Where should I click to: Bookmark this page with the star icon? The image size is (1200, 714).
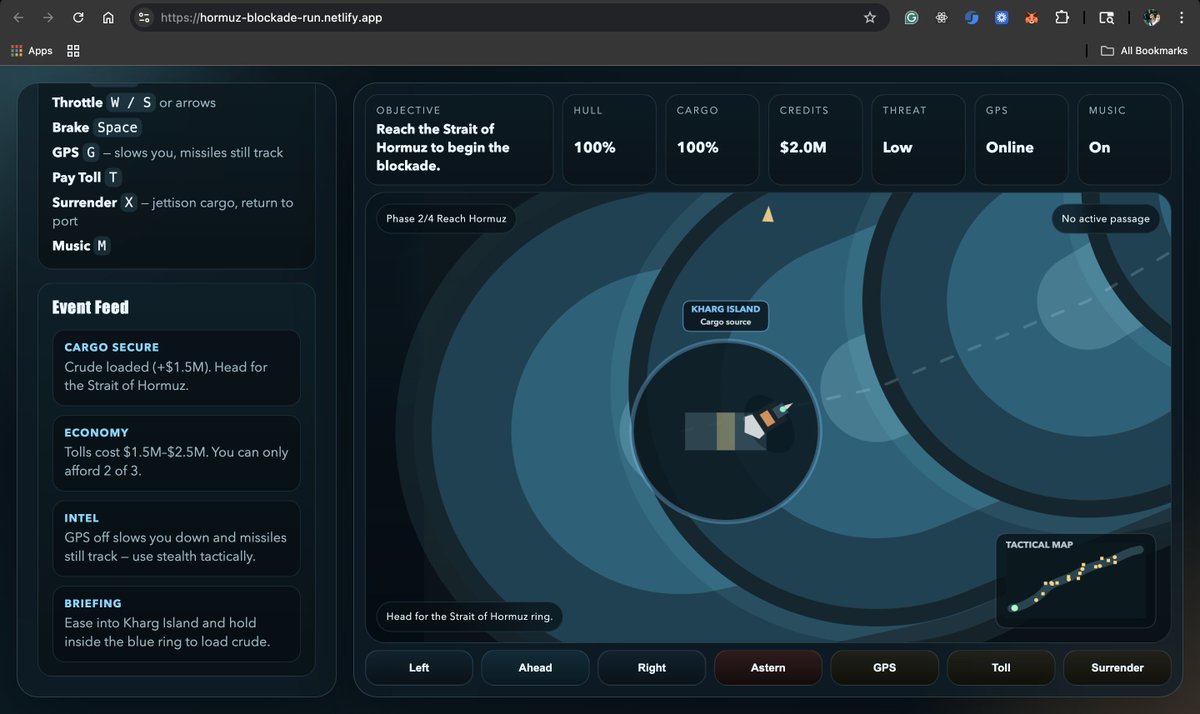870,18
